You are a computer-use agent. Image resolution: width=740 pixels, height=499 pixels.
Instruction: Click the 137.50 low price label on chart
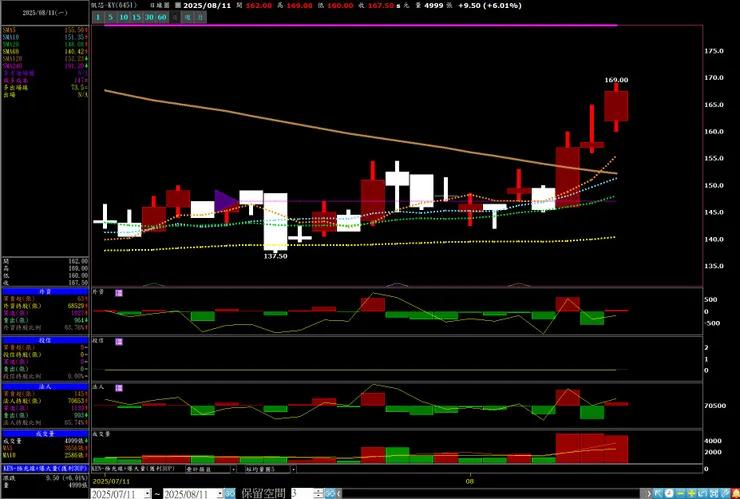point(275,256)
